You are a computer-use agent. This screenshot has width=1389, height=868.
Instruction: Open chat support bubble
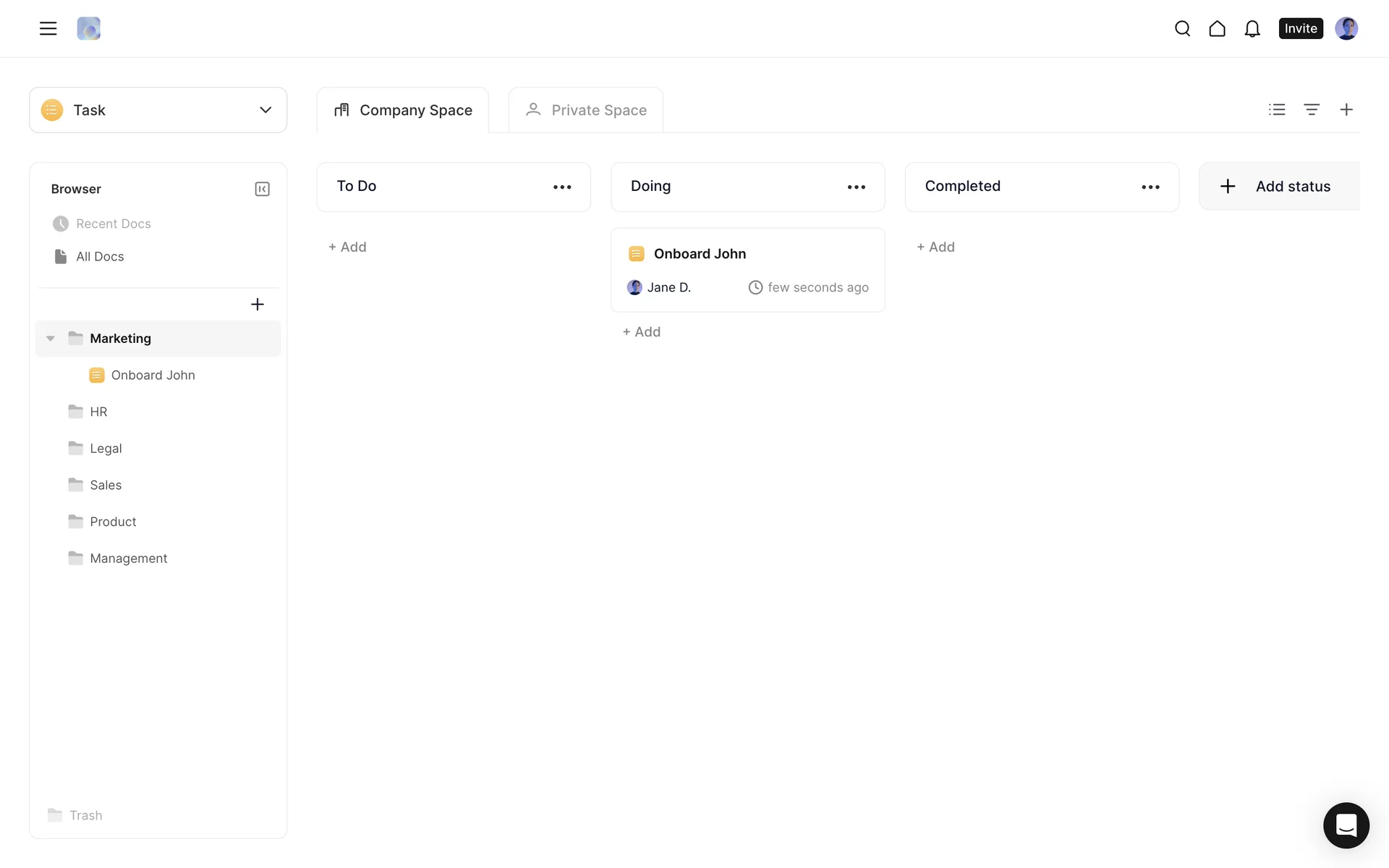click(x=1346, y=825)
